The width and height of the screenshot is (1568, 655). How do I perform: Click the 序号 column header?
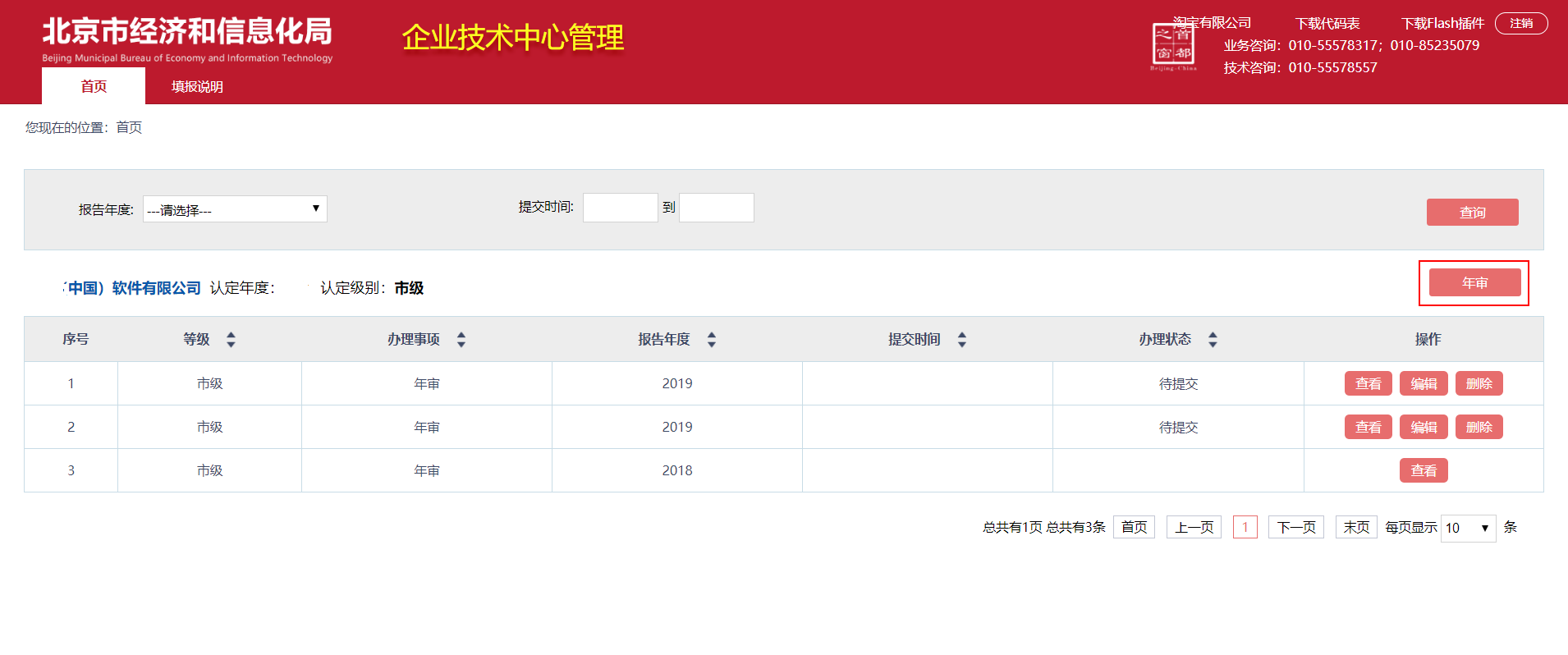[x=76, y=339]
